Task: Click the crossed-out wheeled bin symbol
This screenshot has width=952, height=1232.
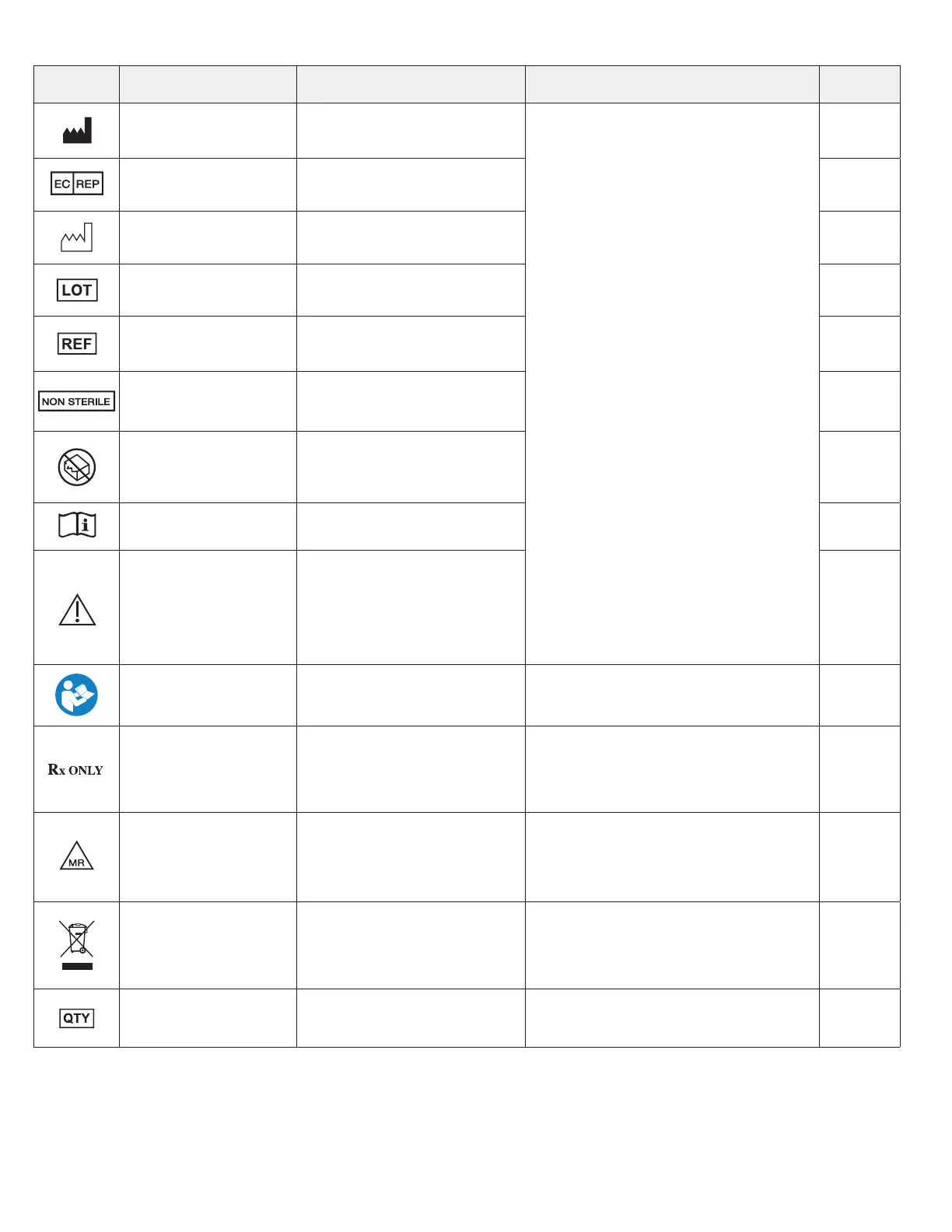Action: (x=77, y=945)
